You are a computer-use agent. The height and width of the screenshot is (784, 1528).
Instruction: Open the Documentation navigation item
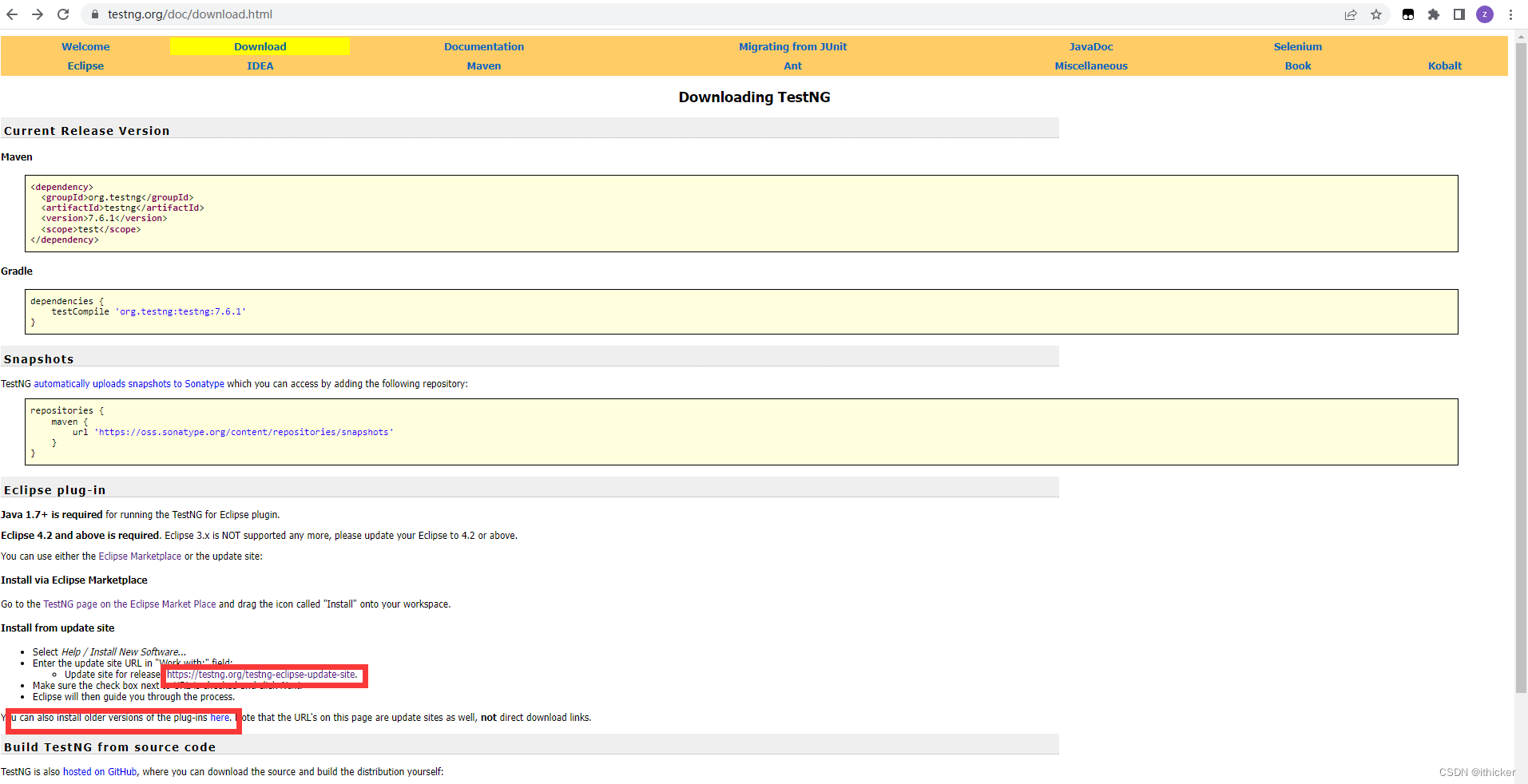click(x=484, y=46)
